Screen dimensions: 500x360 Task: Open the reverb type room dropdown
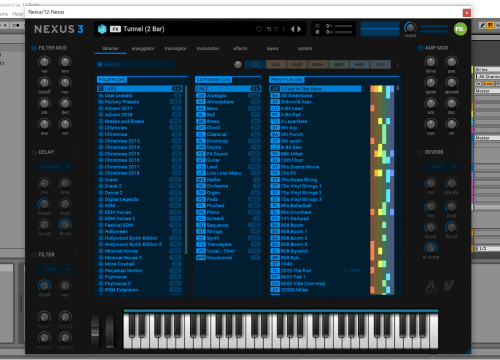441,166
